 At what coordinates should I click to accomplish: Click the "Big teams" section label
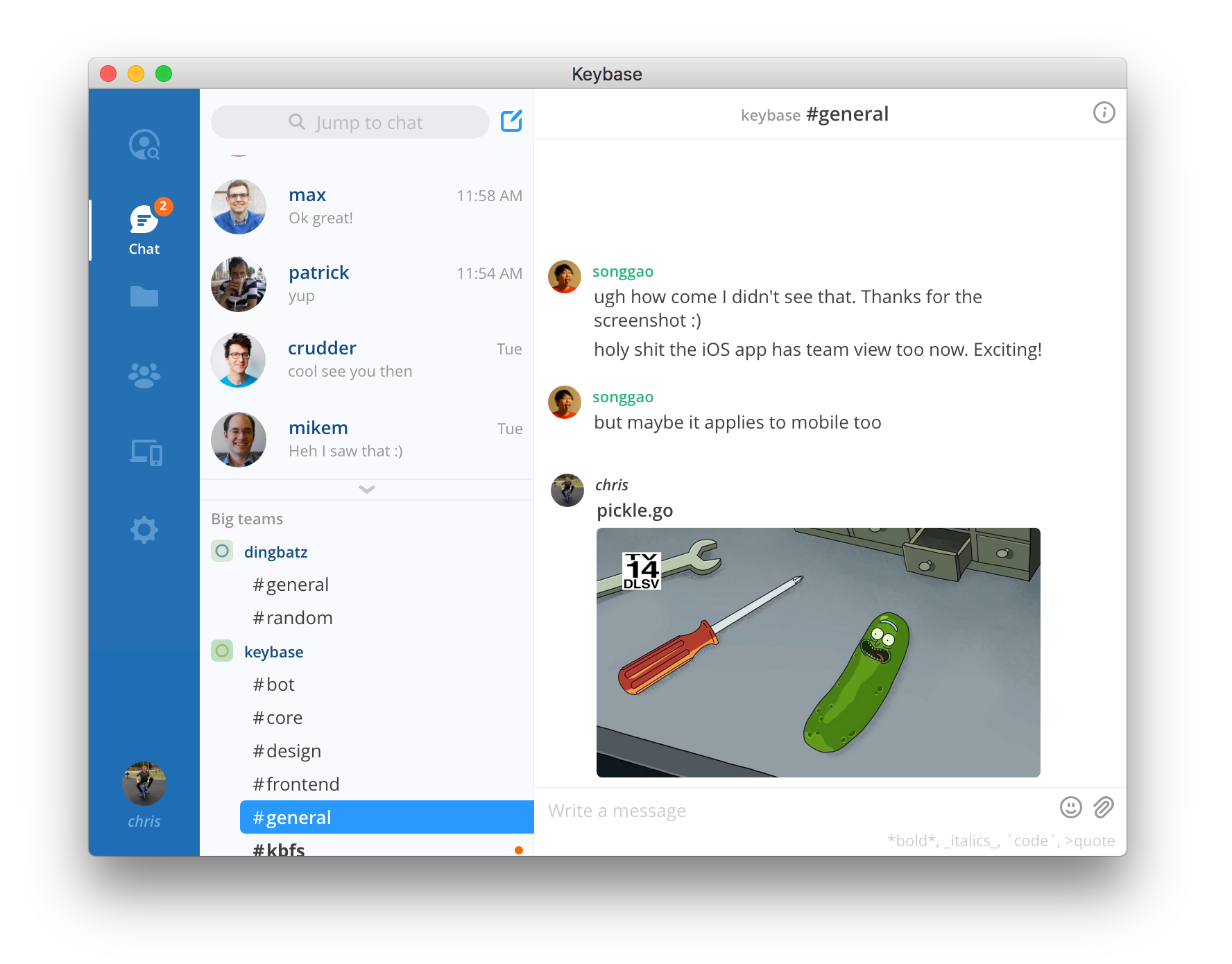pos(247,519)
